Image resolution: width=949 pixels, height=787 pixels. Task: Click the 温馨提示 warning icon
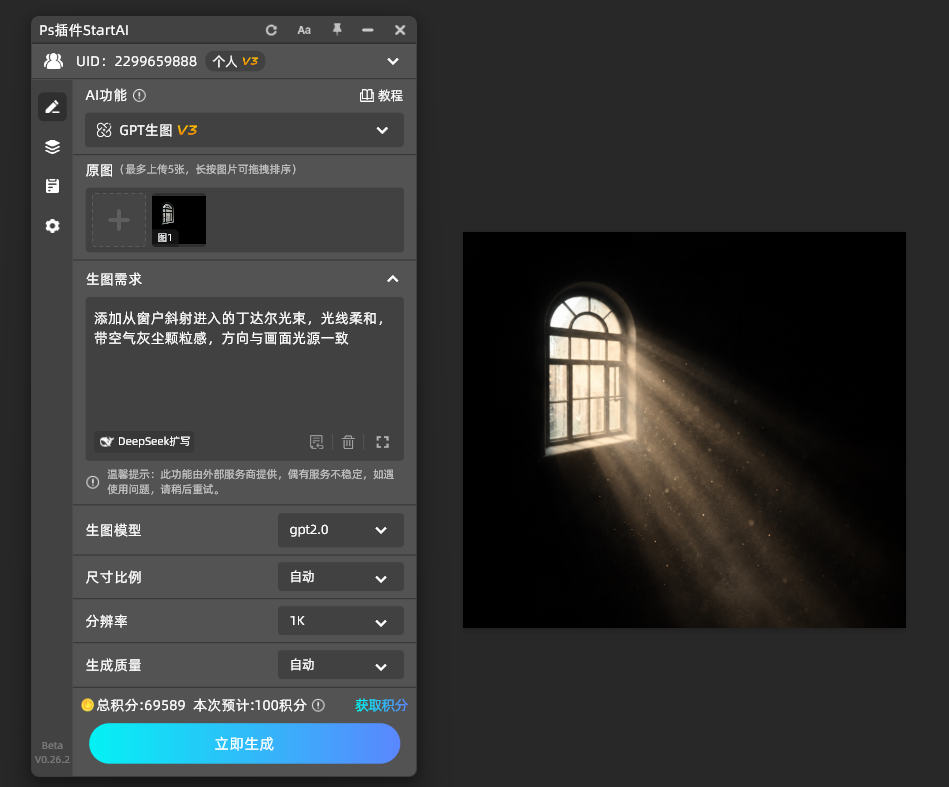click(93, 482)
